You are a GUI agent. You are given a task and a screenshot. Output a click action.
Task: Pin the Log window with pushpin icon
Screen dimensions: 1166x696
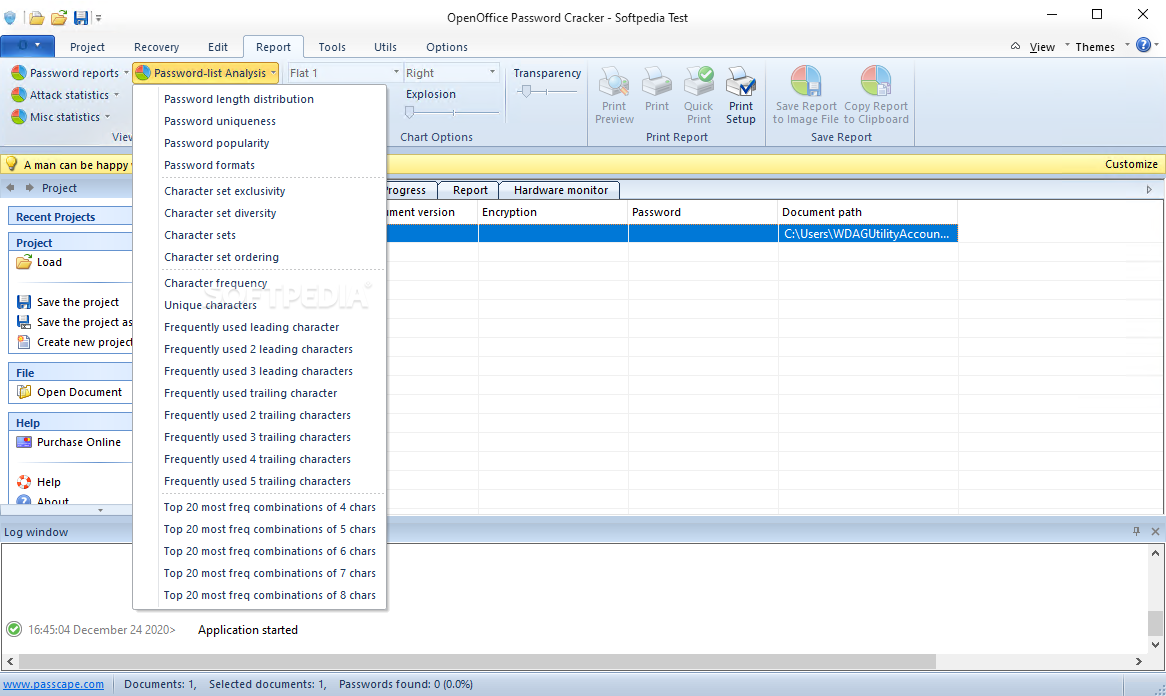click(1136, 531)
